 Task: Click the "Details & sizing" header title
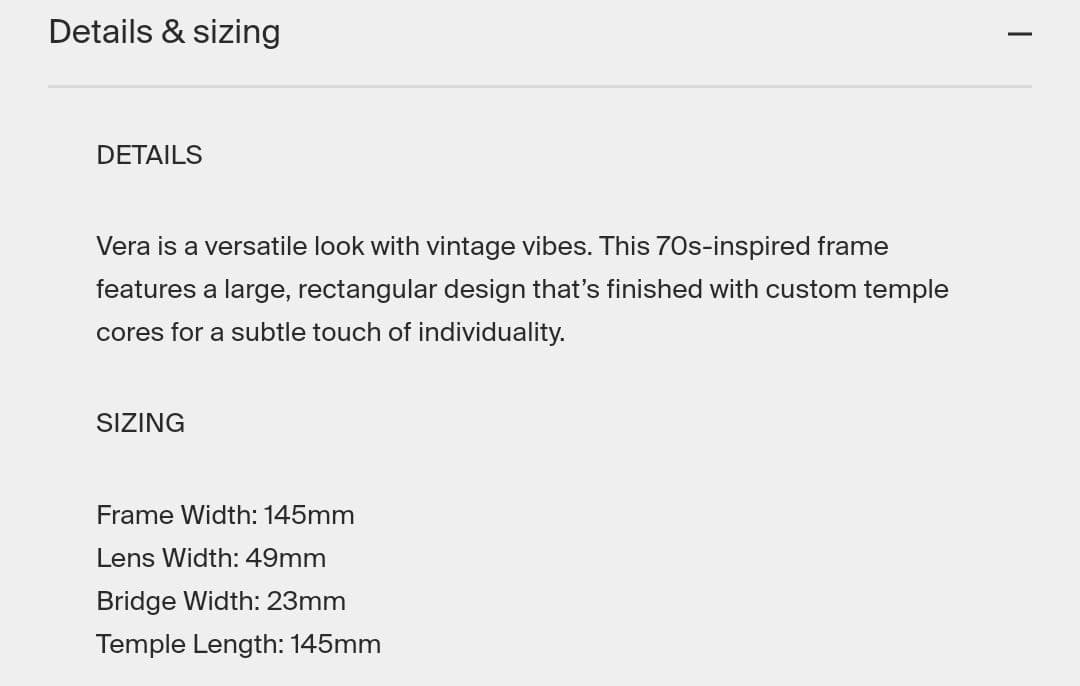pyautogui.click(x=164, y=32)
